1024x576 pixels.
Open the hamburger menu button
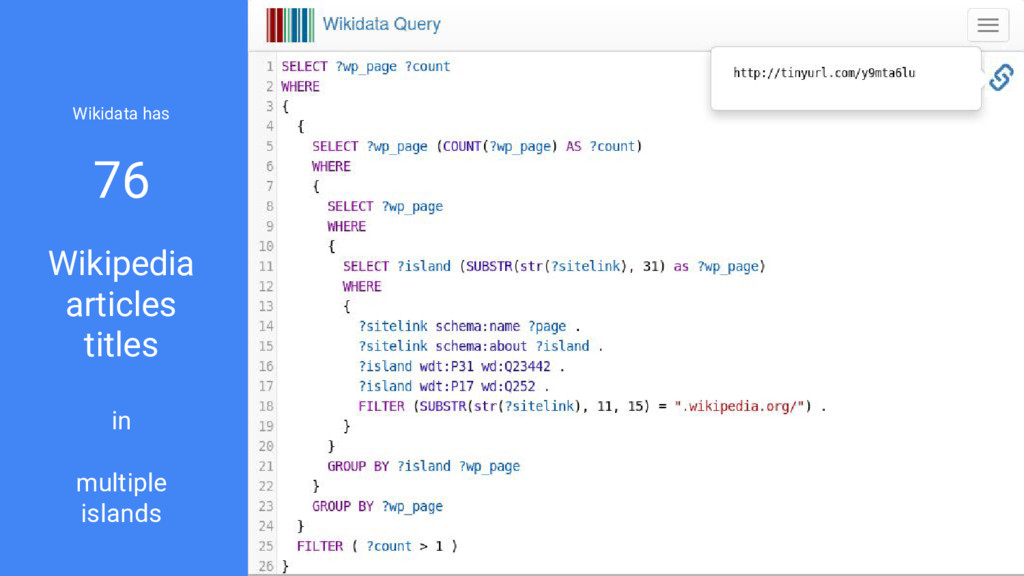[x=987, y=25]
